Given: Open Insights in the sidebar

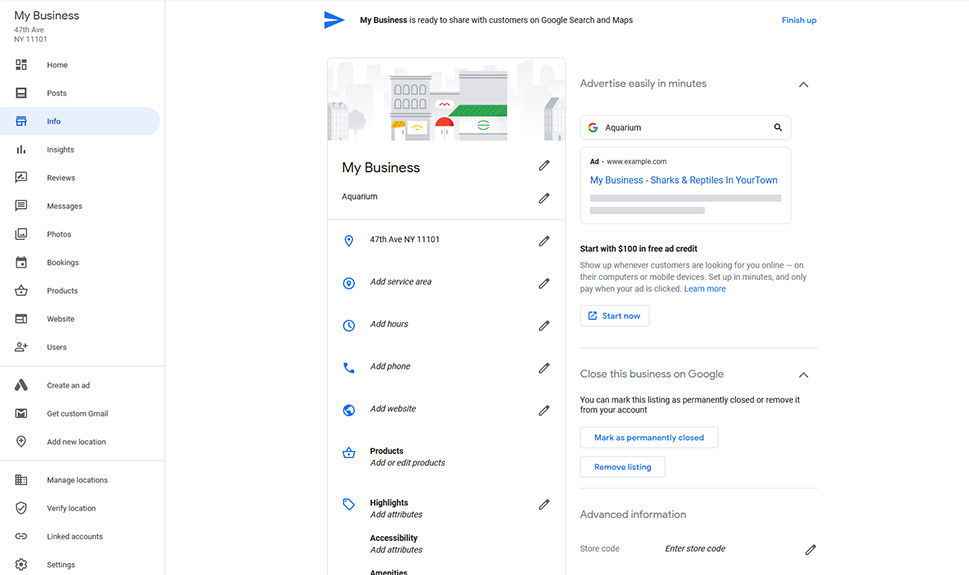Looking at the screenshot, I should click(x=60, y=150).
